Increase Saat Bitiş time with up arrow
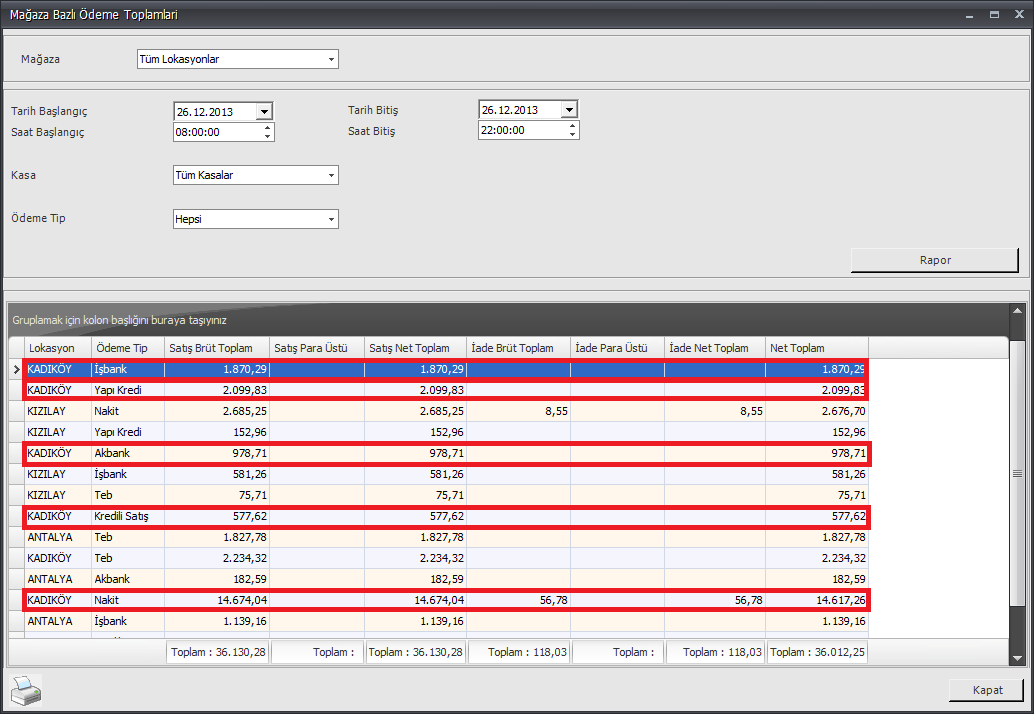 pyautogui.click(x=572, y=125)
